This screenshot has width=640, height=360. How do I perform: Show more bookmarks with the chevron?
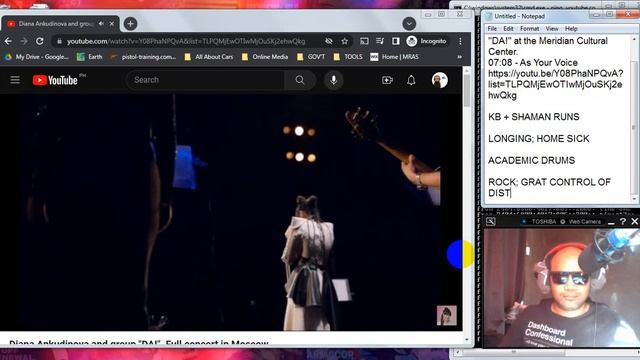point(460,57)
